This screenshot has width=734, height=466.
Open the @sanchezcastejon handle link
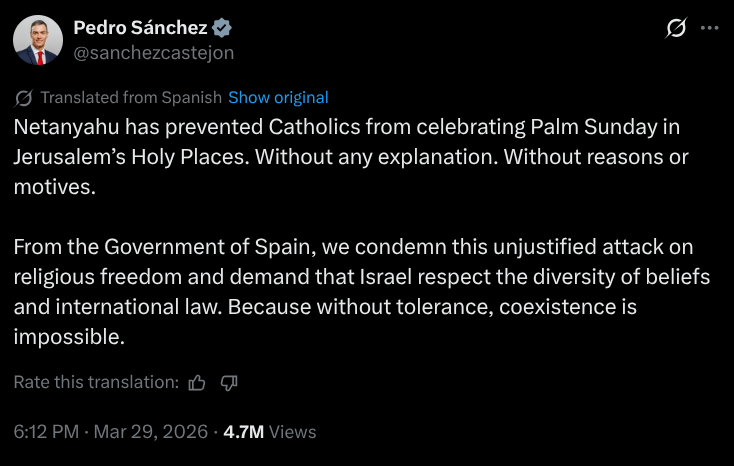pyautogui.click(x=154, y=51)
